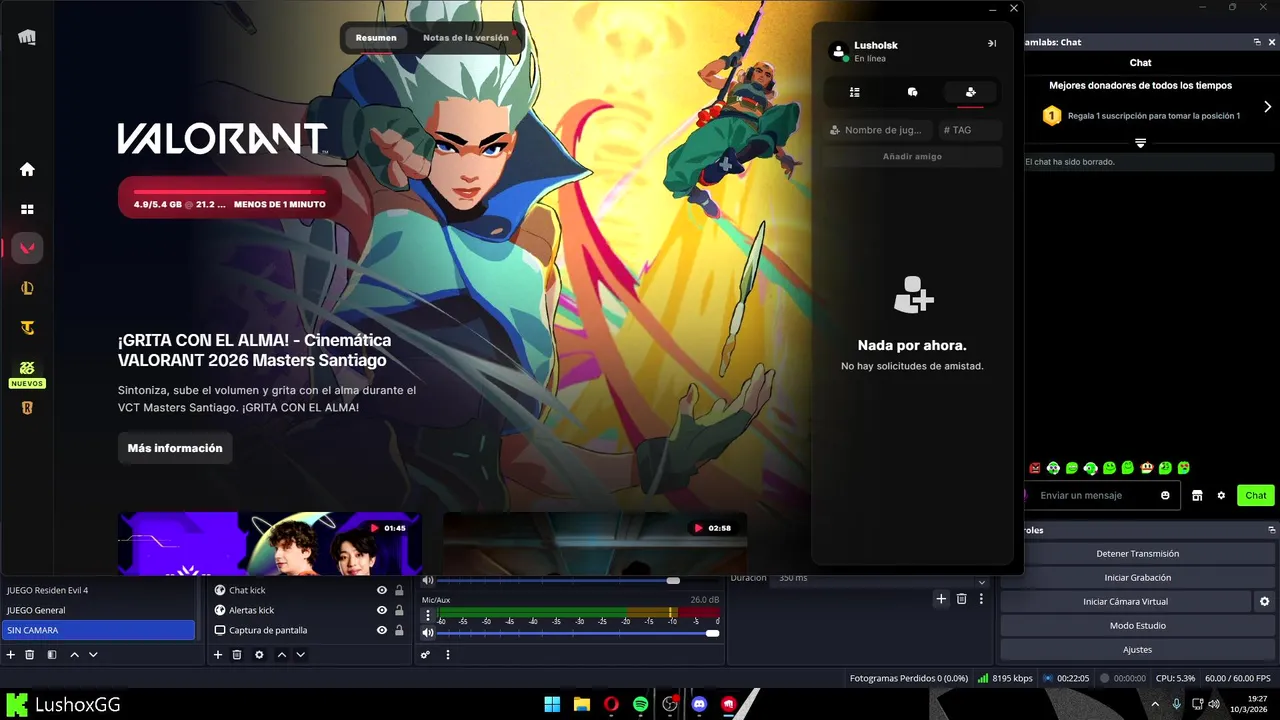Screen dimensions: 1280x720
Task: Add a transition with plus icon
Action: coord(941,599)
